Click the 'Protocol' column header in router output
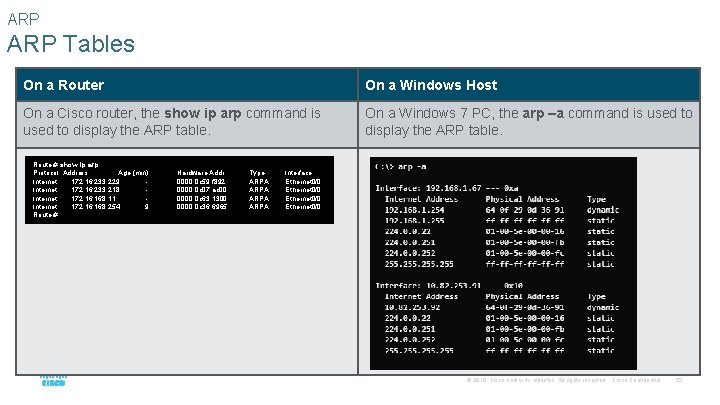Image resolution: width=720 pixels, height=405 pixels. (46, 173)
